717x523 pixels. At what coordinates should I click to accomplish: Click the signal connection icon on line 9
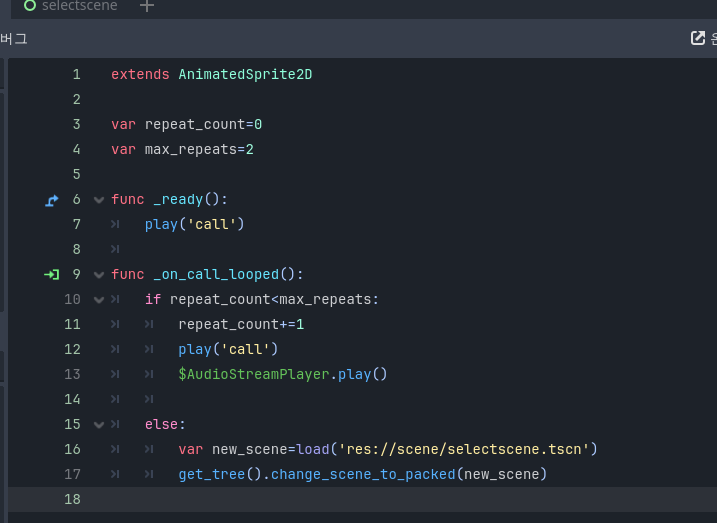pyautogui.click(x=51, y=274)
